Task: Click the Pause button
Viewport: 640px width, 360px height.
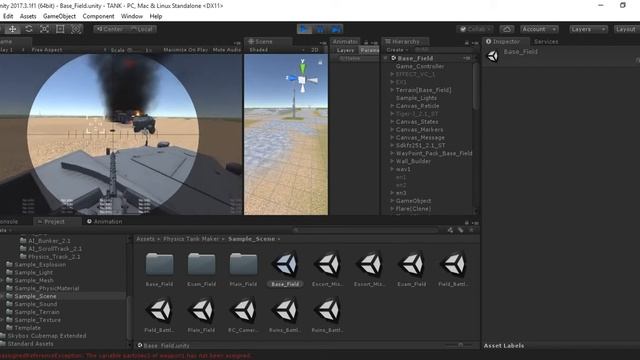Action: coord(320,29)
